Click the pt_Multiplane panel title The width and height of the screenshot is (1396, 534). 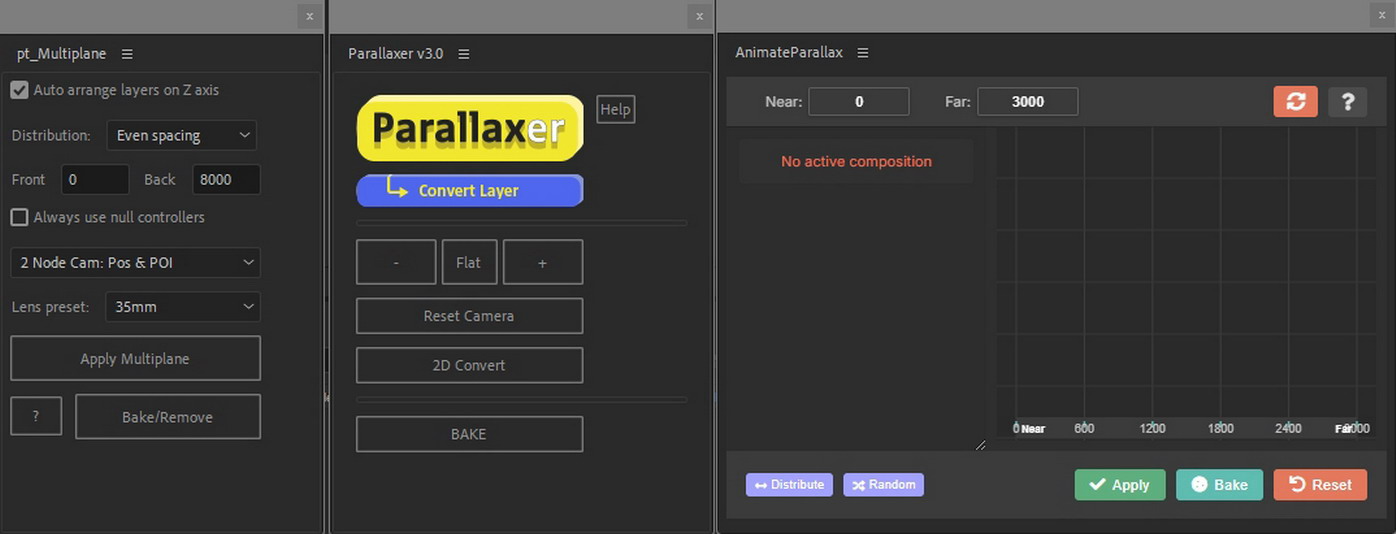(x=61, y=54)
